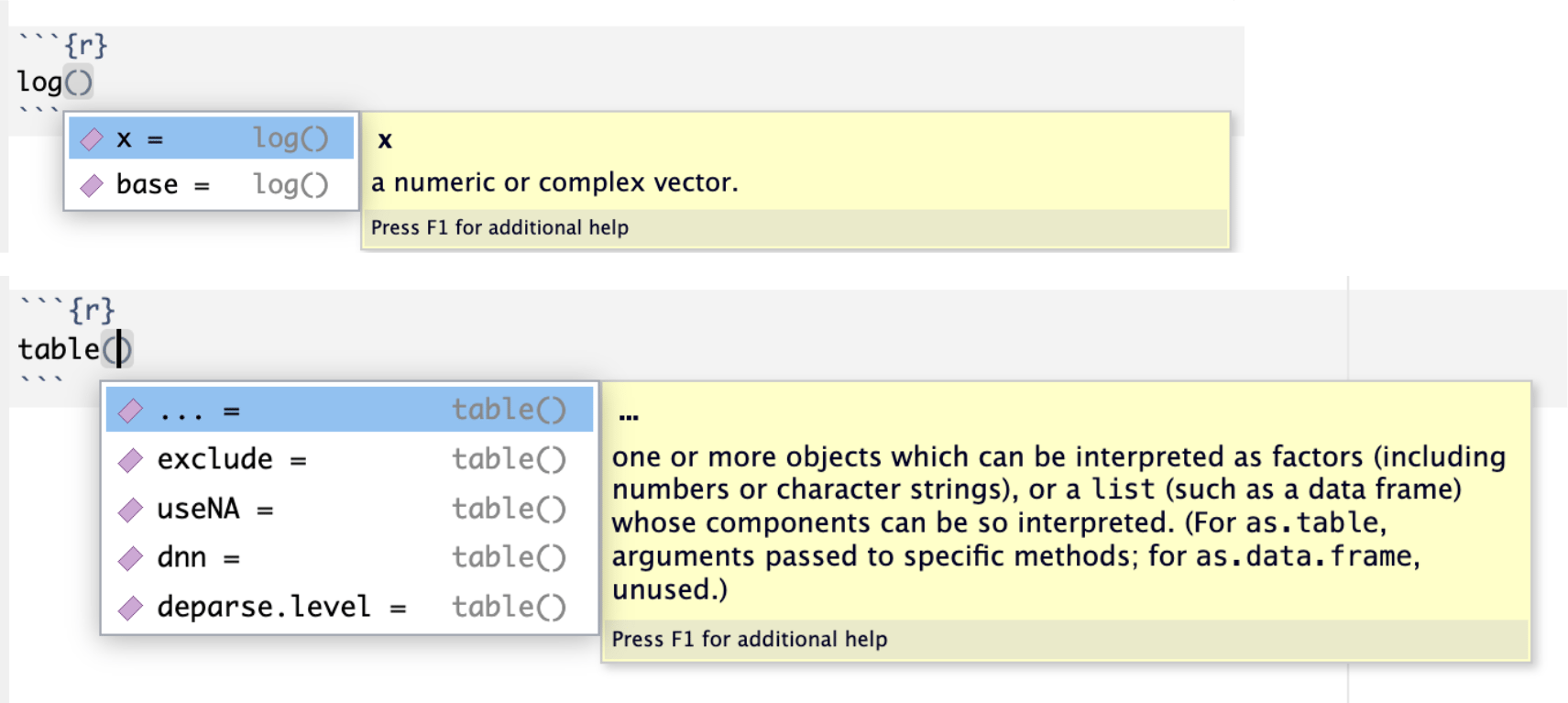
Task: Click the diamond icon beside x =
Action: 92,139
